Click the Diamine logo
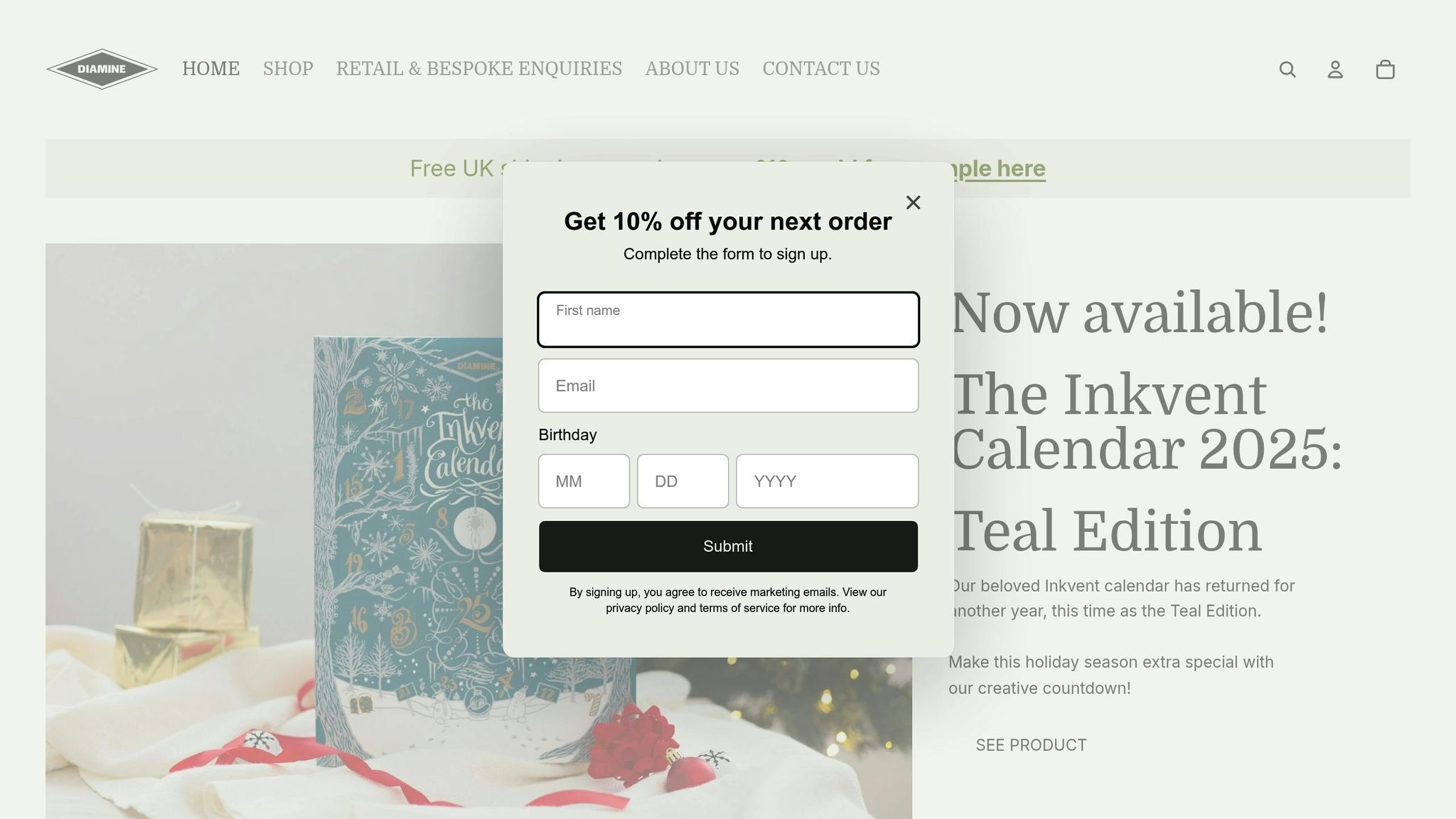Image resolution: width=1456 pixels, height=819 pixels. click(x=102, y=69)
